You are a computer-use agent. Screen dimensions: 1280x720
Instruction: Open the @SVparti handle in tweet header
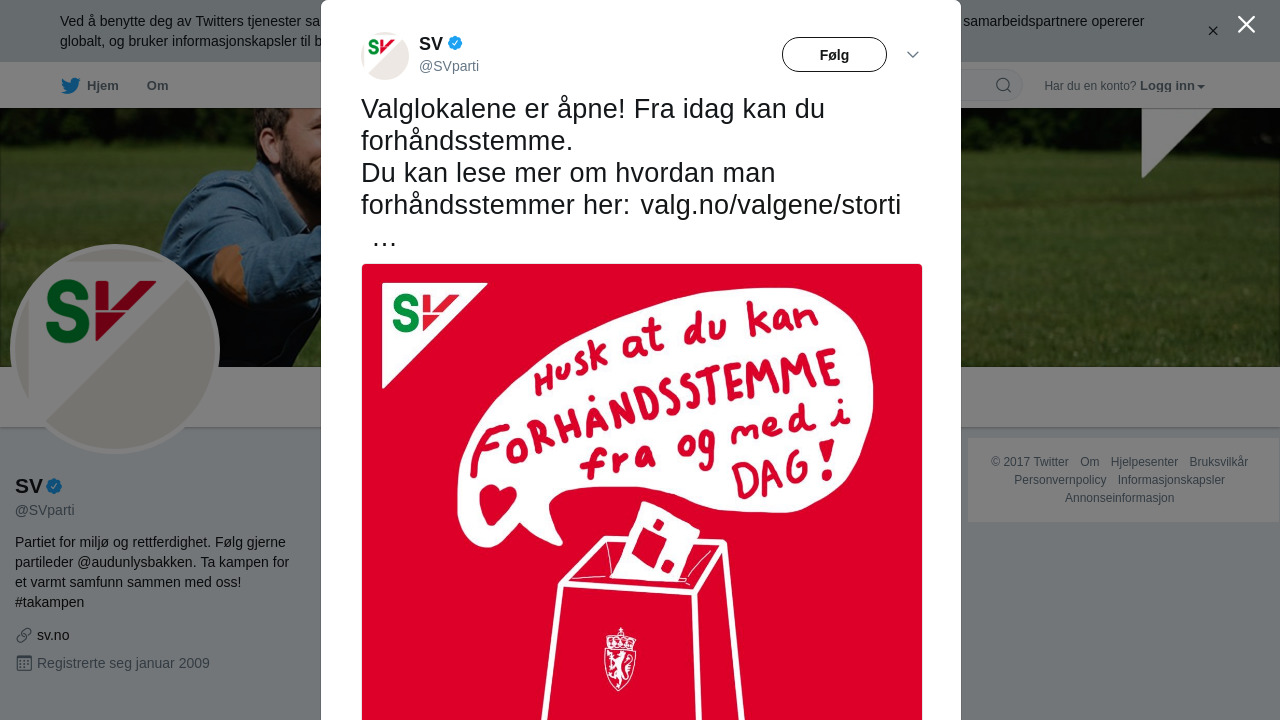pos(449,66)
